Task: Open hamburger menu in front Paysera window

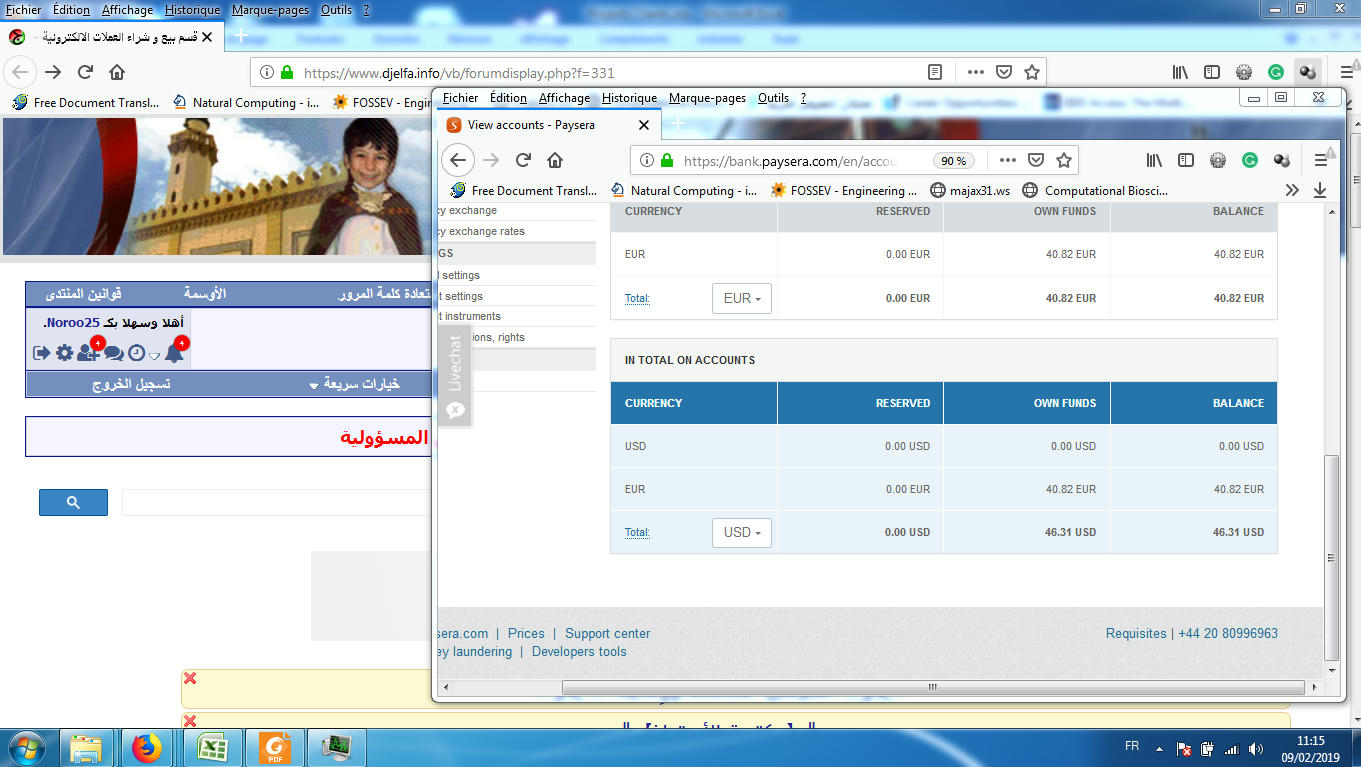Action: click(1321, 160)
